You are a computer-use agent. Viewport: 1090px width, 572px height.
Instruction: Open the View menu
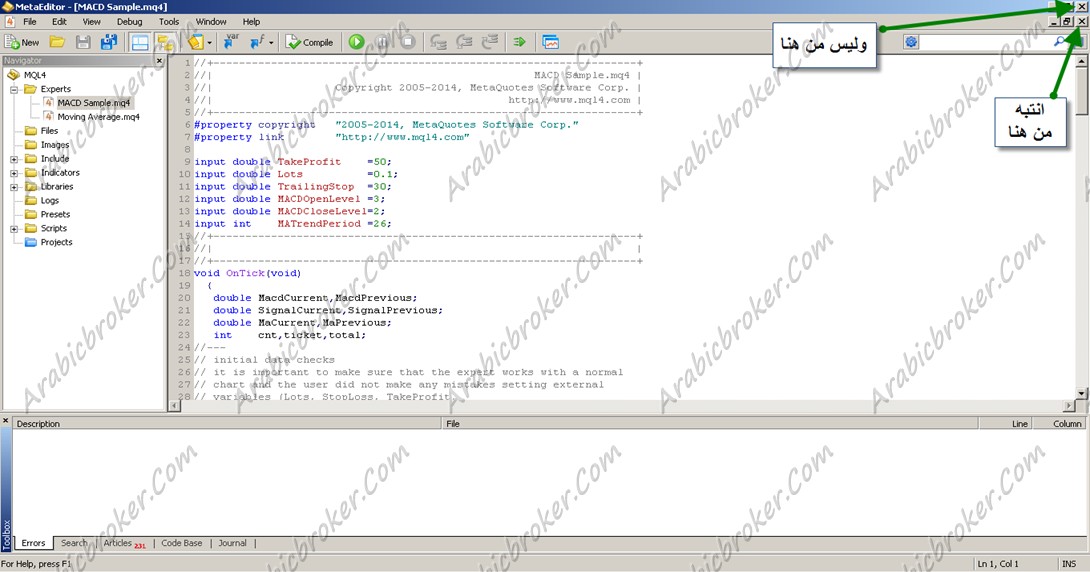click(x=91, y=22)
